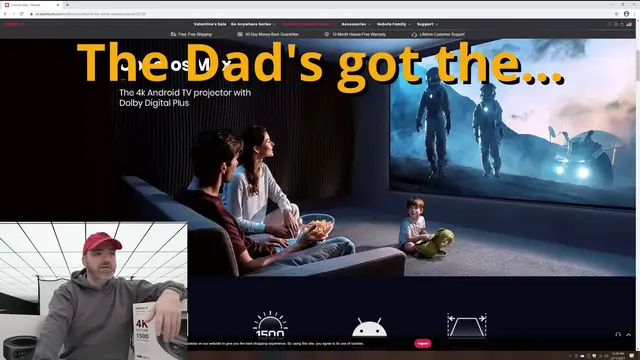Viewport: 640px width, 360px height.
Task: Click the 30-Day Money-Back Guarantee text
Action: click(271, 34)
